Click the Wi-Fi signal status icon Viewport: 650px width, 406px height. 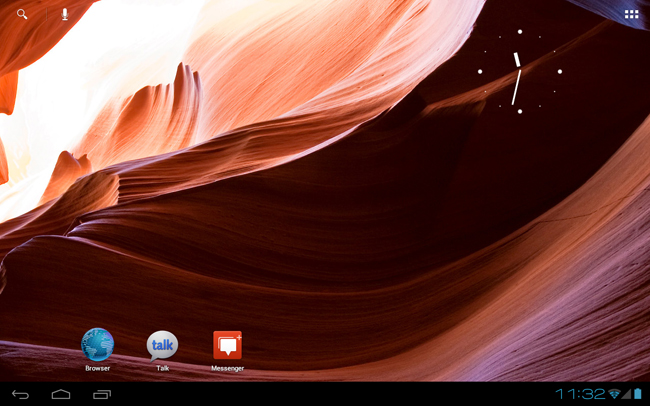click(x=614, y=394)
